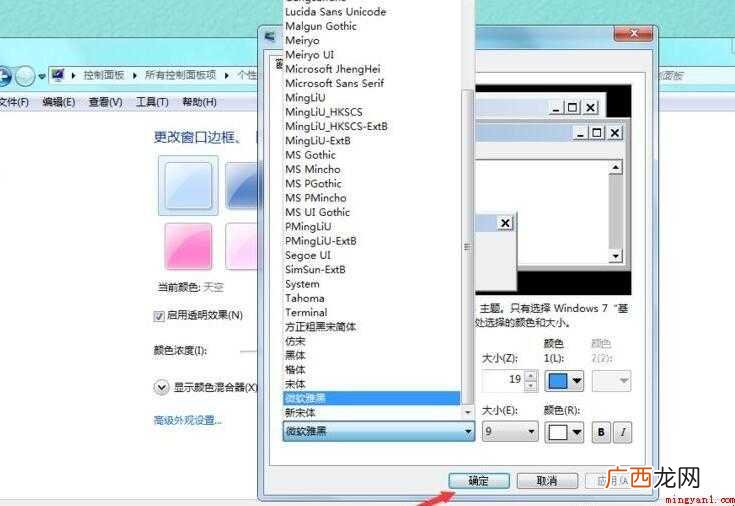Image resolution: width=735 pixels, height=506 pixels.
Task: Select MS PMincho font
Action: [x=315, y=198]
